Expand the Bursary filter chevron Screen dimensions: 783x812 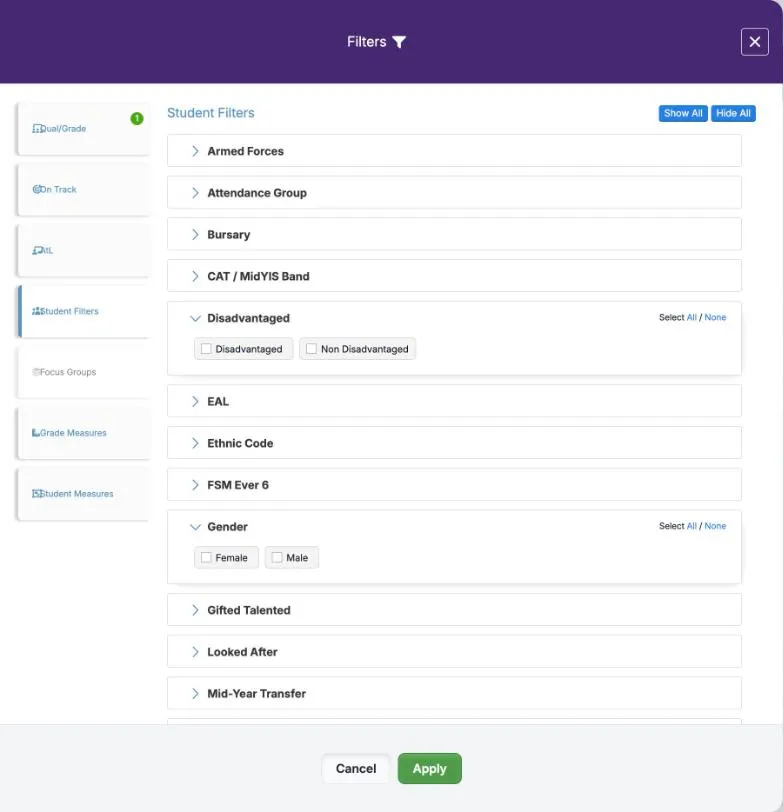point(195,235)
